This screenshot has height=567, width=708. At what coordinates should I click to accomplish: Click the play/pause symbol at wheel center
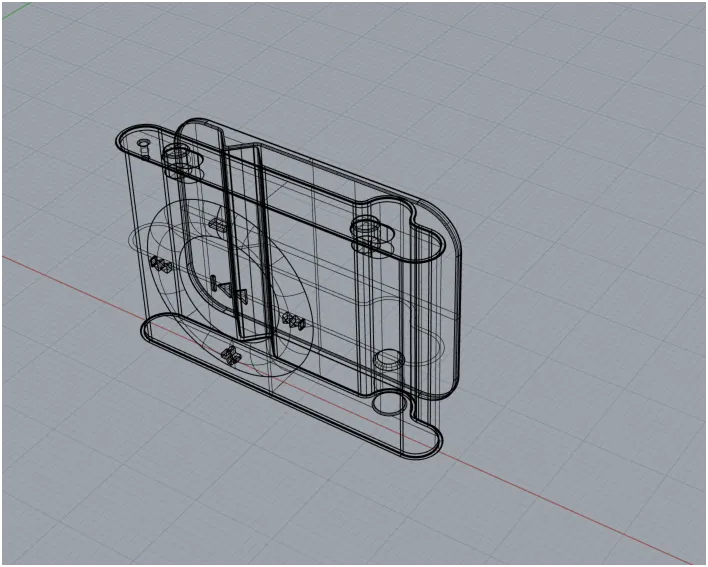click(x=229, y=290)
